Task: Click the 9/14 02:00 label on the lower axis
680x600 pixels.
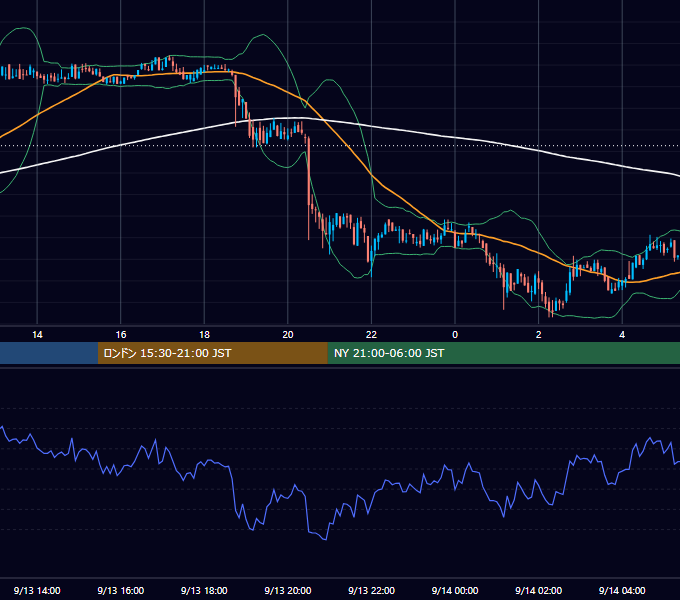Action: tap(539, 590)
